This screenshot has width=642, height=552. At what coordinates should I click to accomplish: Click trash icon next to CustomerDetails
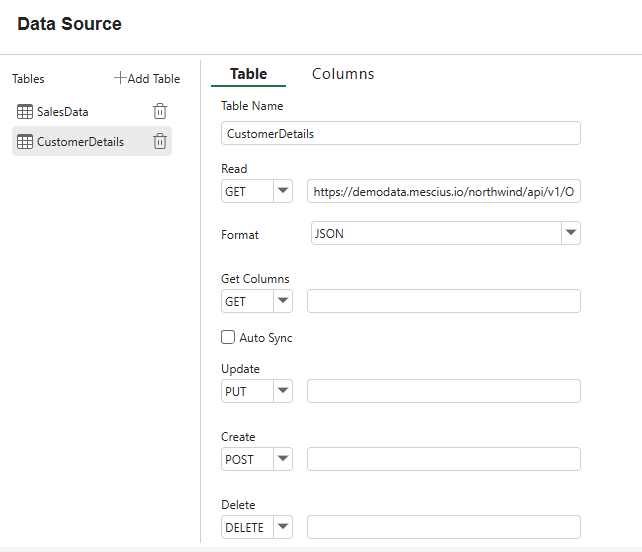(159, 142)
